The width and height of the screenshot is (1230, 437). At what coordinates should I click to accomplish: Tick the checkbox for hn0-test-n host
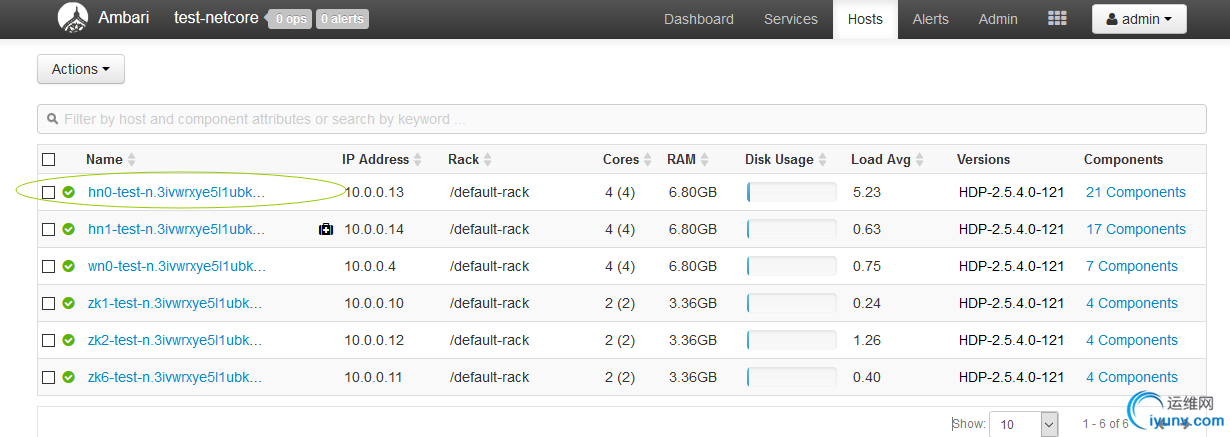coord(48,192)
